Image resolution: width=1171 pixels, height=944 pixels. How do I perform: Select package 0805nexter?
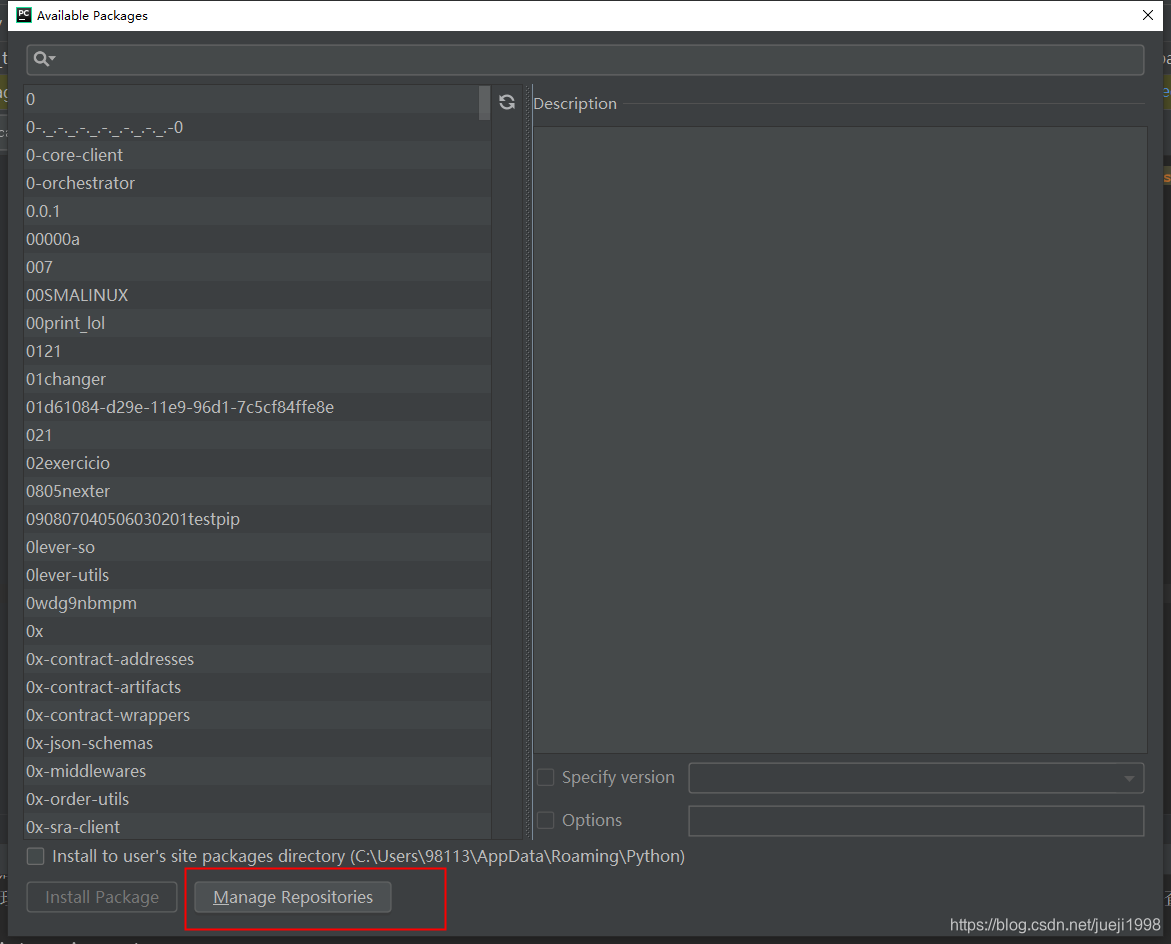coord(258,491)
